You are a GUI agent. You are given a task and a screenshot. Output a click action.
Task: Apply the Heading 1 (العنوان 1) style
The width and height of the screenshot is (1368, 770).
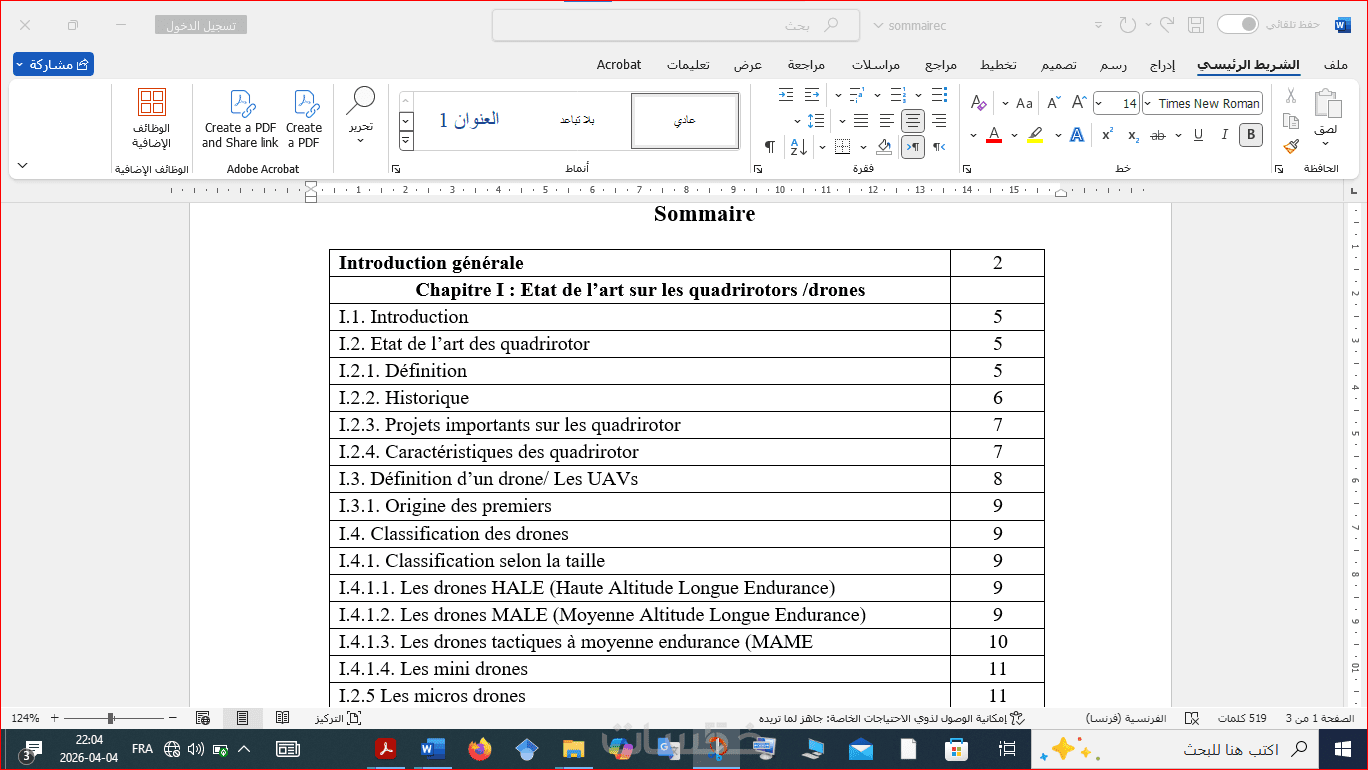pos(469,120)
